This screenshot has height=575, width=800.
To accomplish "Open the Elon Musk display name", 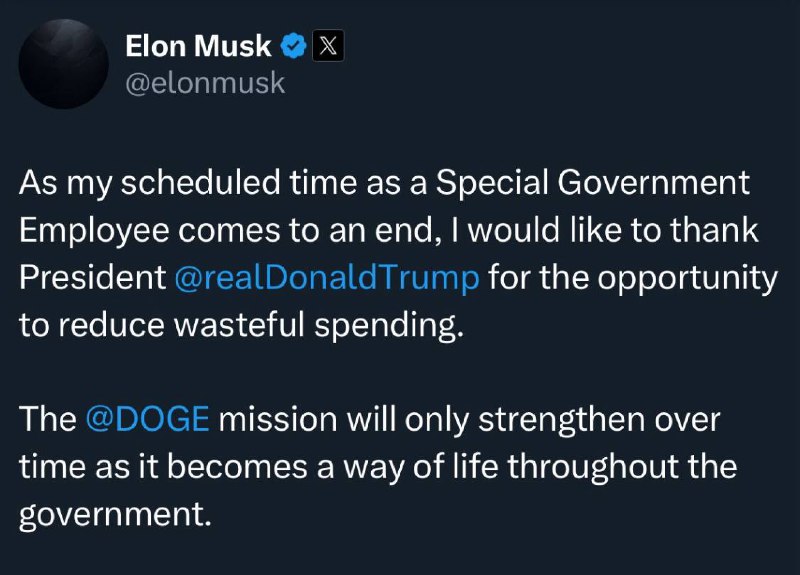I will [198, 46].
